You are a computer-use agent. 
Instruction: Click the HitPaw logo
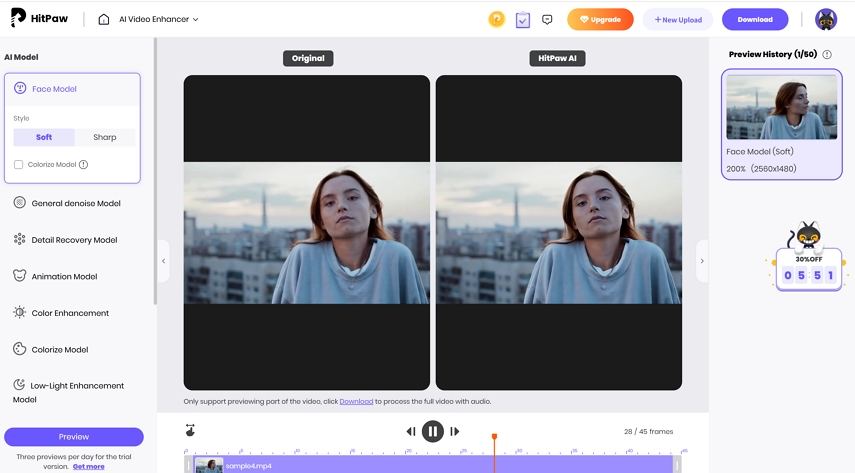coord(39,18)
